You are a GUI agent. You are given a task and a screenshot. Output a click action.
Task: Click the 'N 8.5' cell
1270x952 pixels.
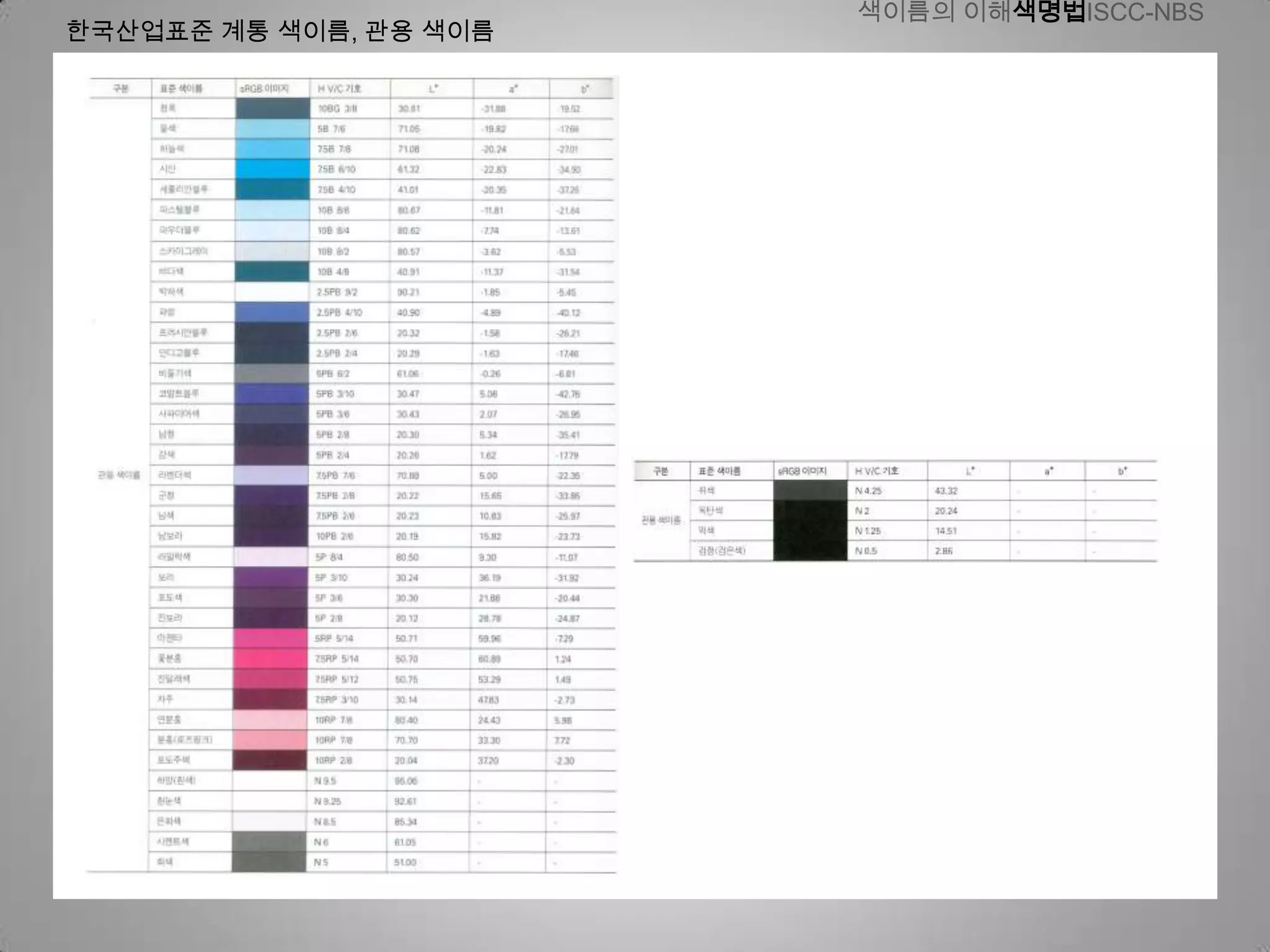point(325,822)
